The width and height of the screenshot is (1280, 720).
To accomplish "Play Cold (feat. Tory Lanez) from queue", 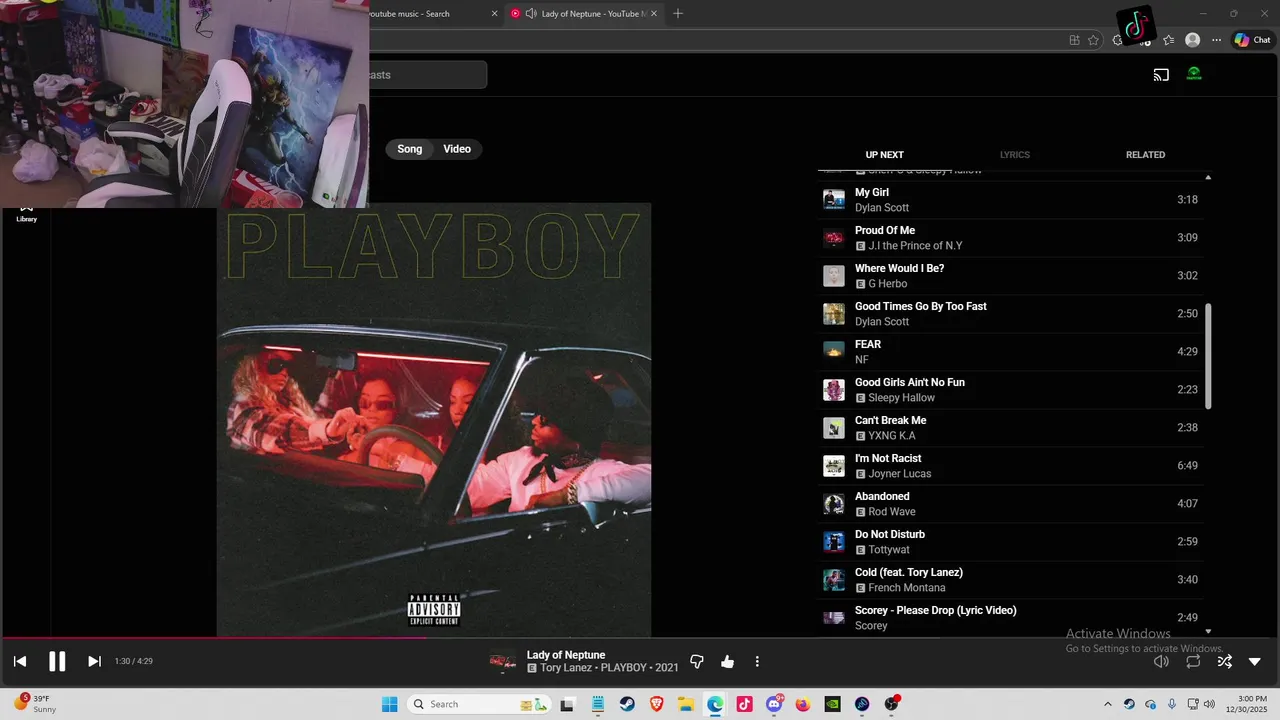I will pyautogui.click(x=1010, y=580).
